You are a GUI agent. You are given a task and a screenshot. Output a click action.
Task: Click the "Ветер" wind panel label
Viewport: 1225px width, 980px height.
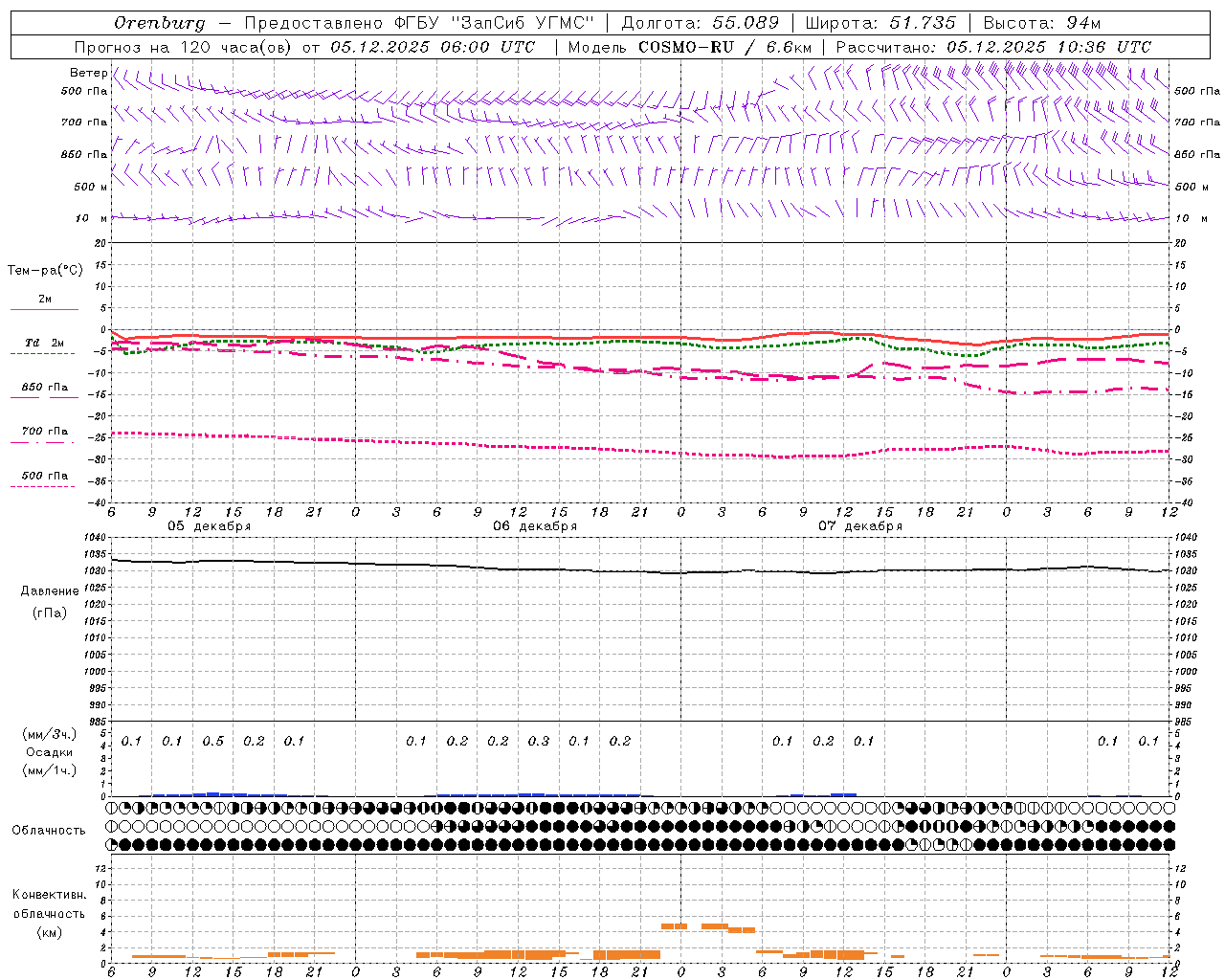tap(88, 73)
